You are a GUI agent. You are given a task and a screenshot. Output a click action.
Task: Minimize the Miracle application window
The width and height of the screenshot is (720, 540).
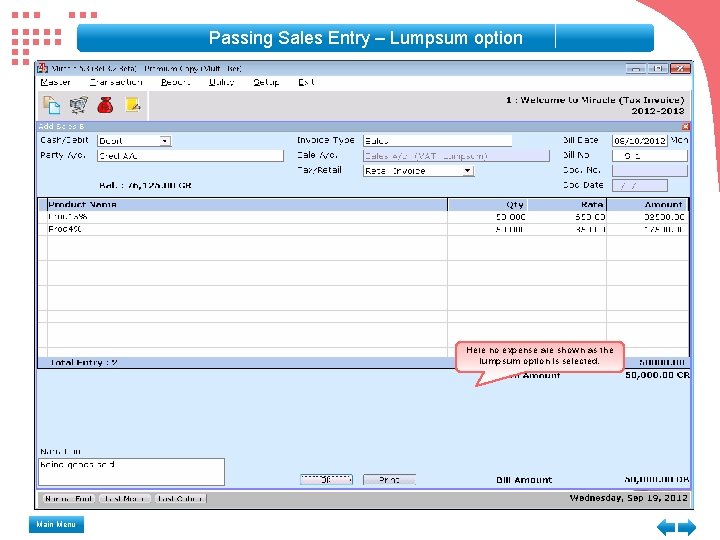pos(636,68)
